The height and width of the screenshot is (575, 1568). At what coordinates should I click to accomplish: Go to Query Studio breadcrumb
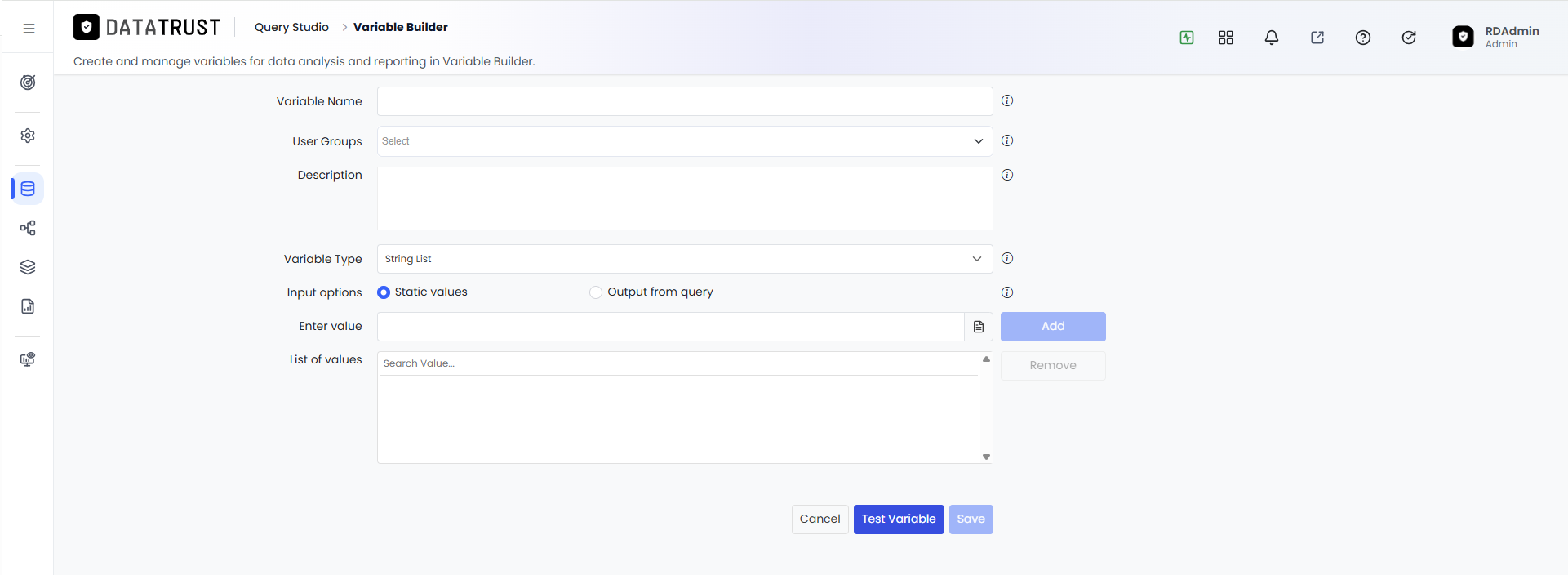click(x=291, y=27)
